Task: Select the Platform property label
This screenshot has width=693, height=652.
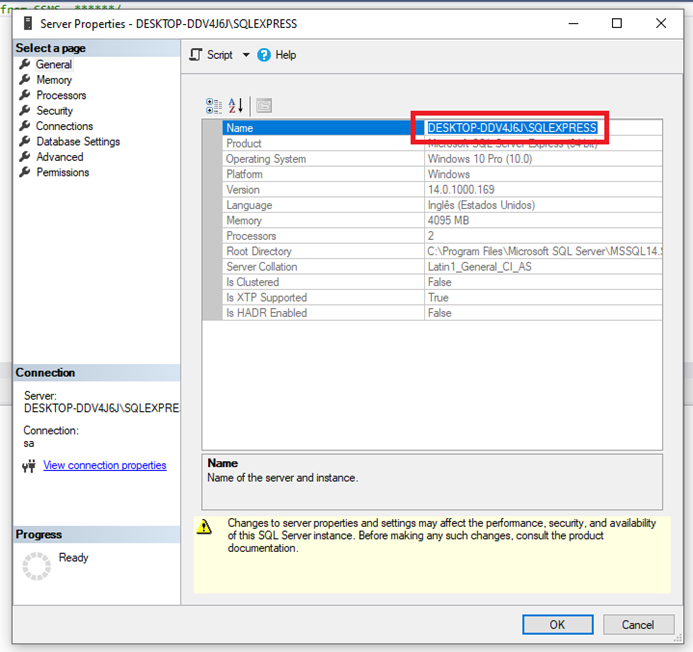Action: point(244,174)
